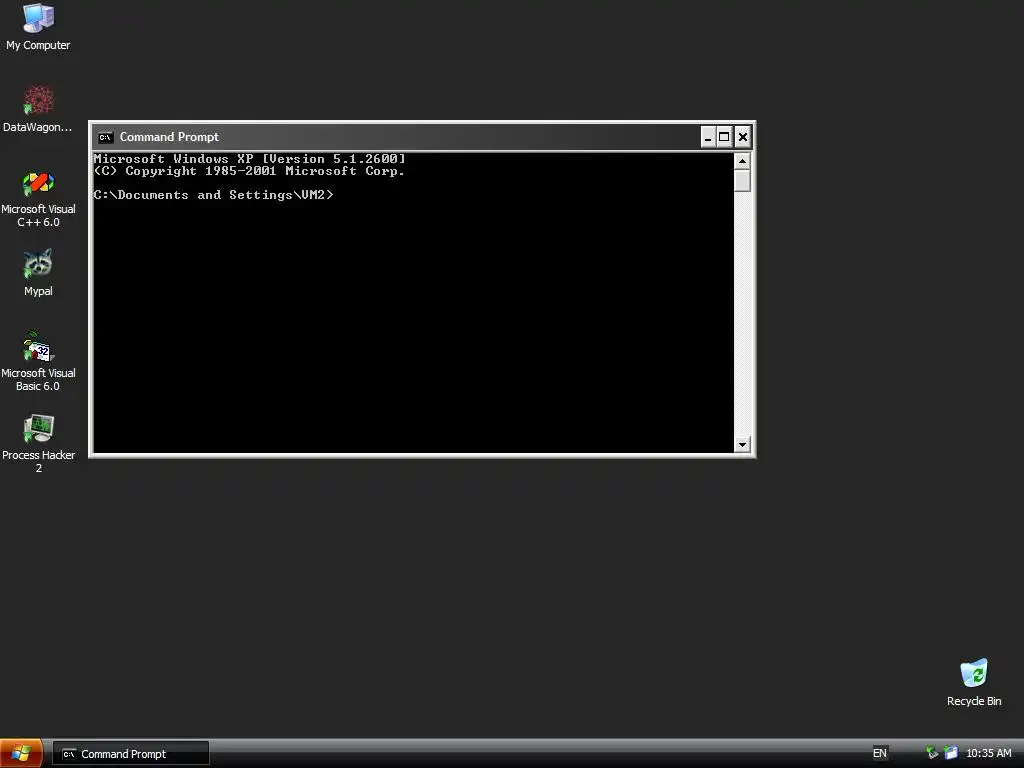Click the console scroll down arrow
This screenshot has height=768, width=1024.
(742, 445)
